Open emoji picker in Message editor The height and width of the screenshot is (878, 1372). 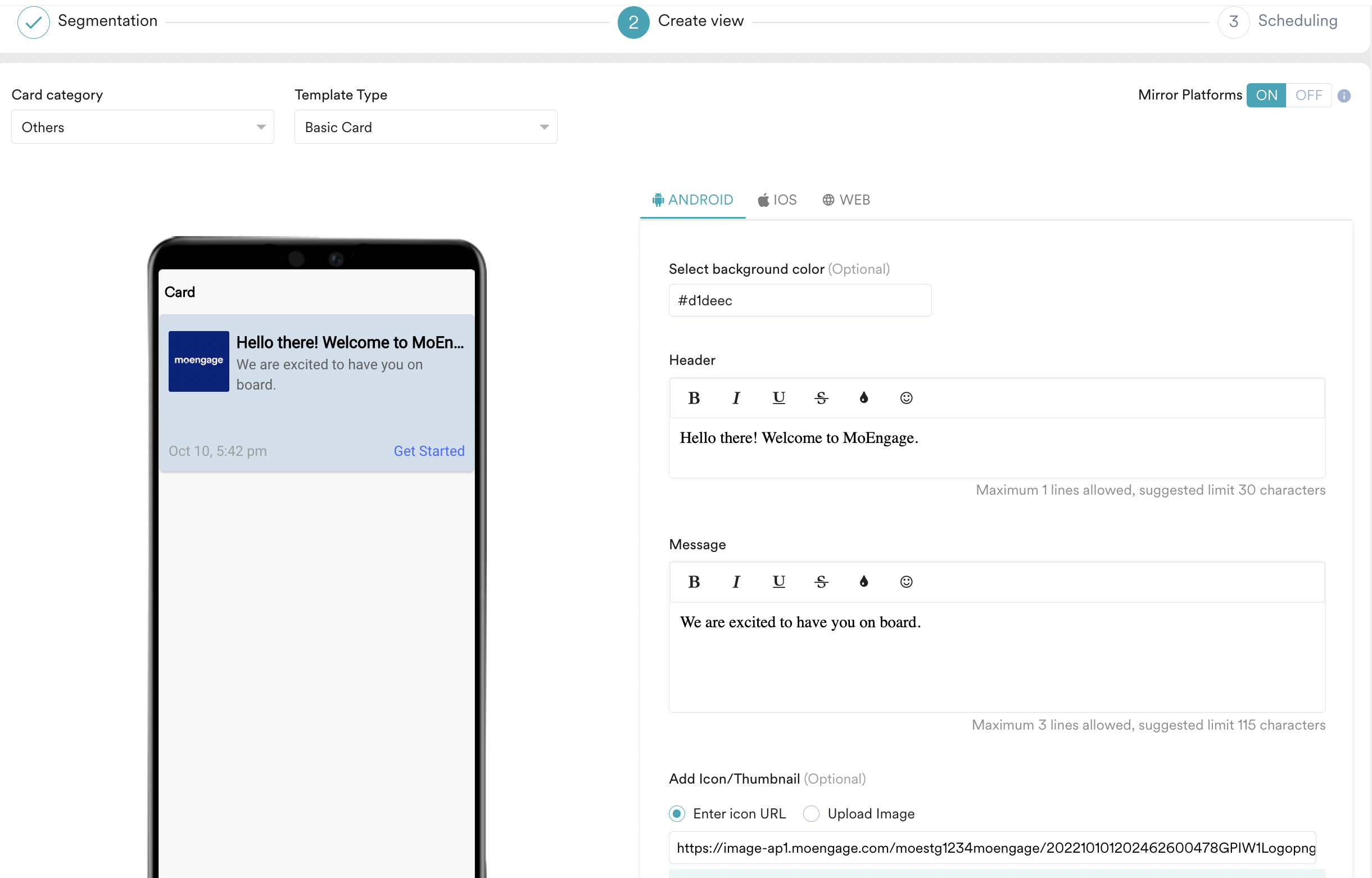(x=905, y=582)
